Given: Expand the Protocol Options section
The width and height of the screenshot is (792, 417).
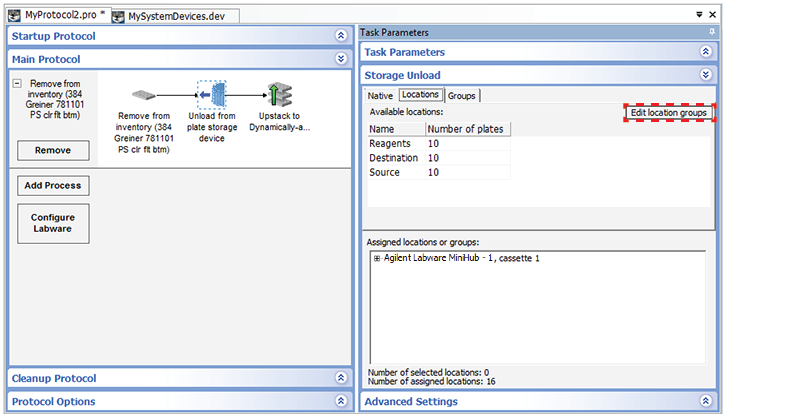Looking at the screenshot, I should (x=341, y=401).
